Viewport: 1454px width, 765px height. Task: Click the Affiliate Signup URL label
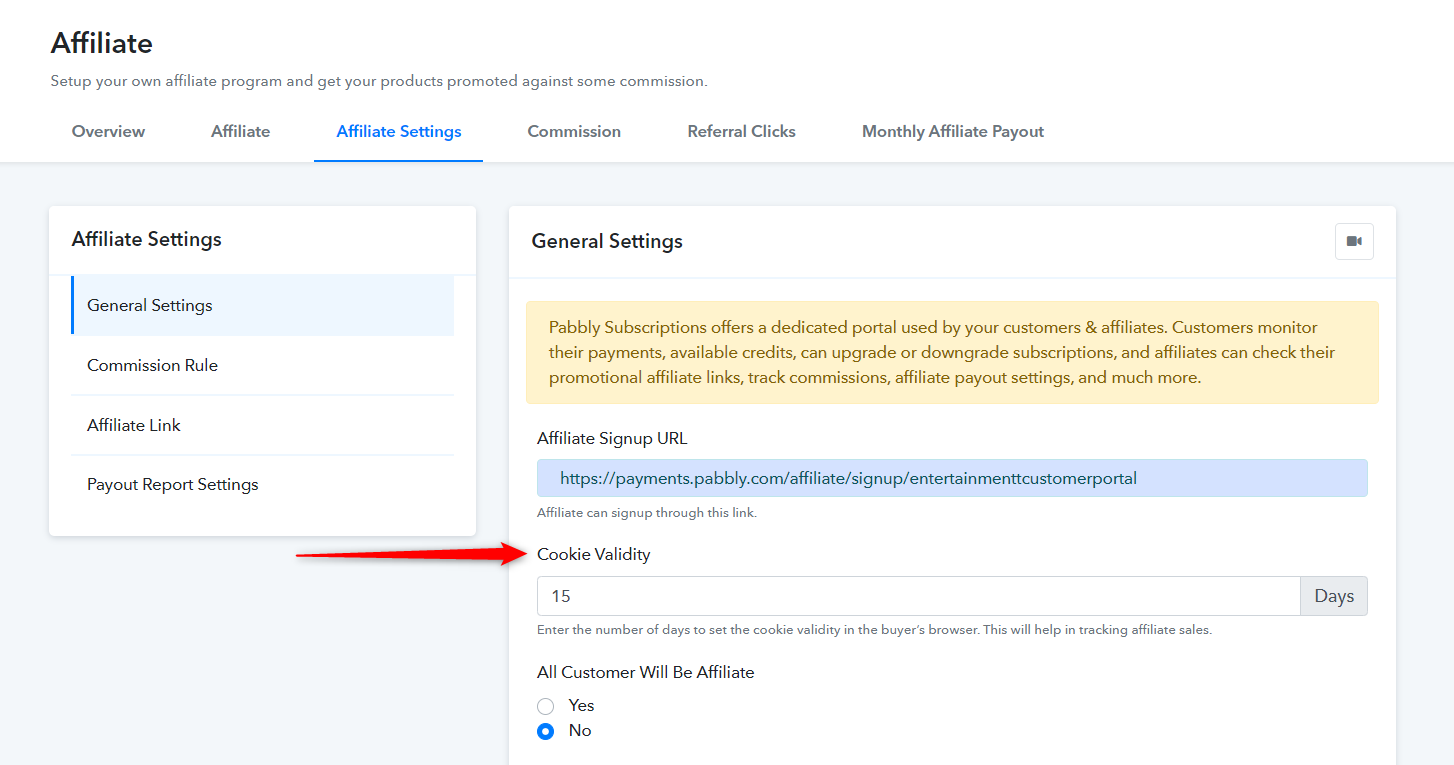[612, 438]
